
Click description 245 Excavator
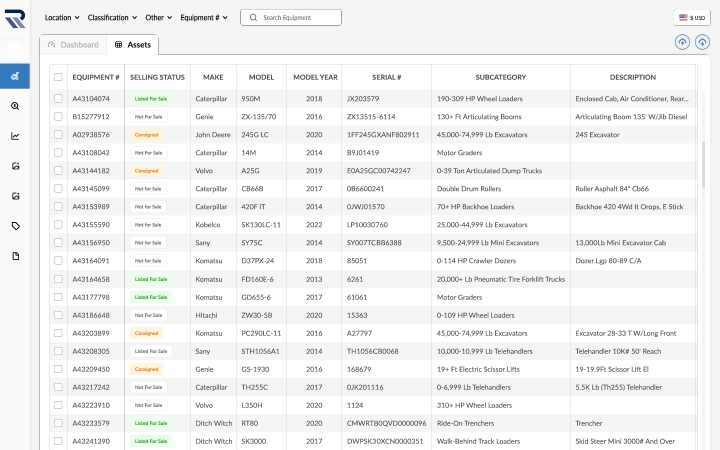(x=597, y=135)
